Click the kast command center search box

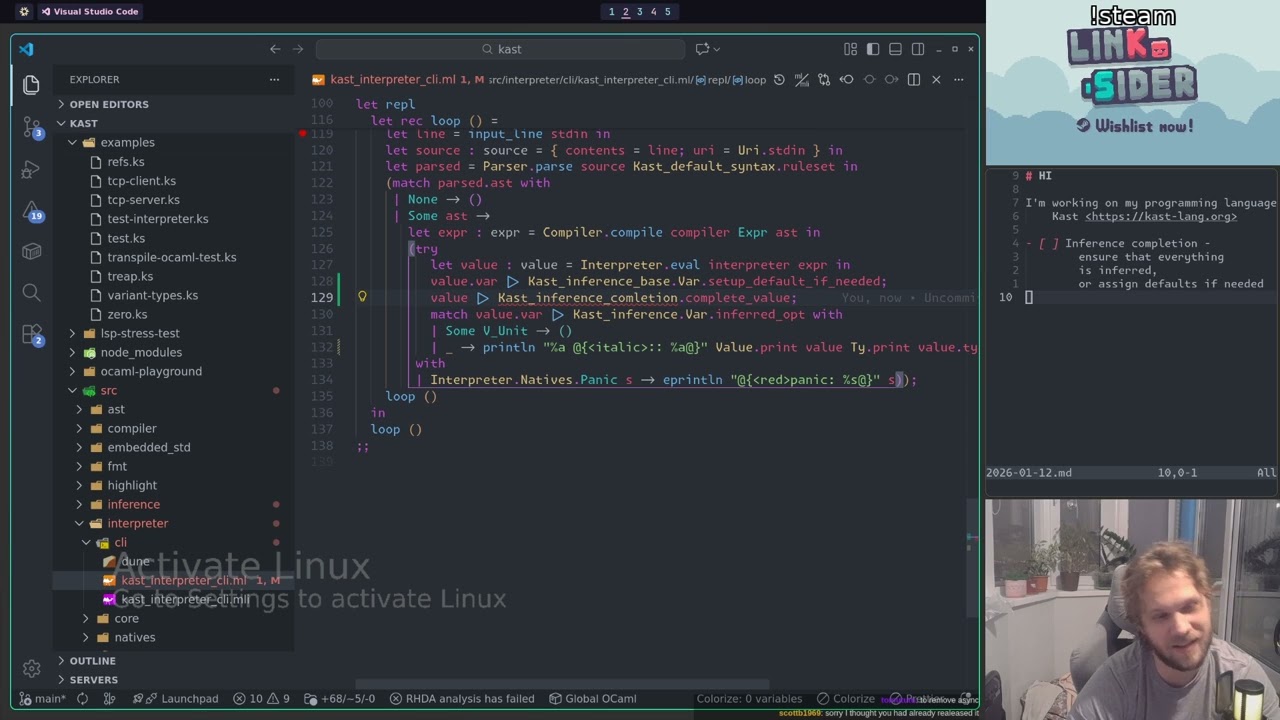[500, 49]
